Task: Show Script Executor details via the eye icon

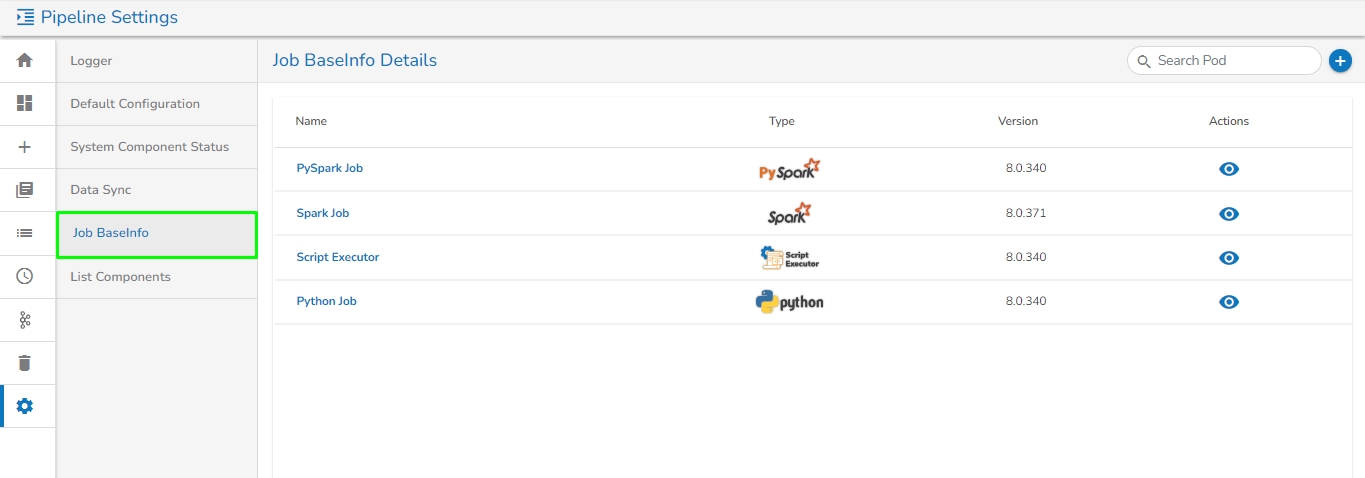Action: pos(1229,258)
